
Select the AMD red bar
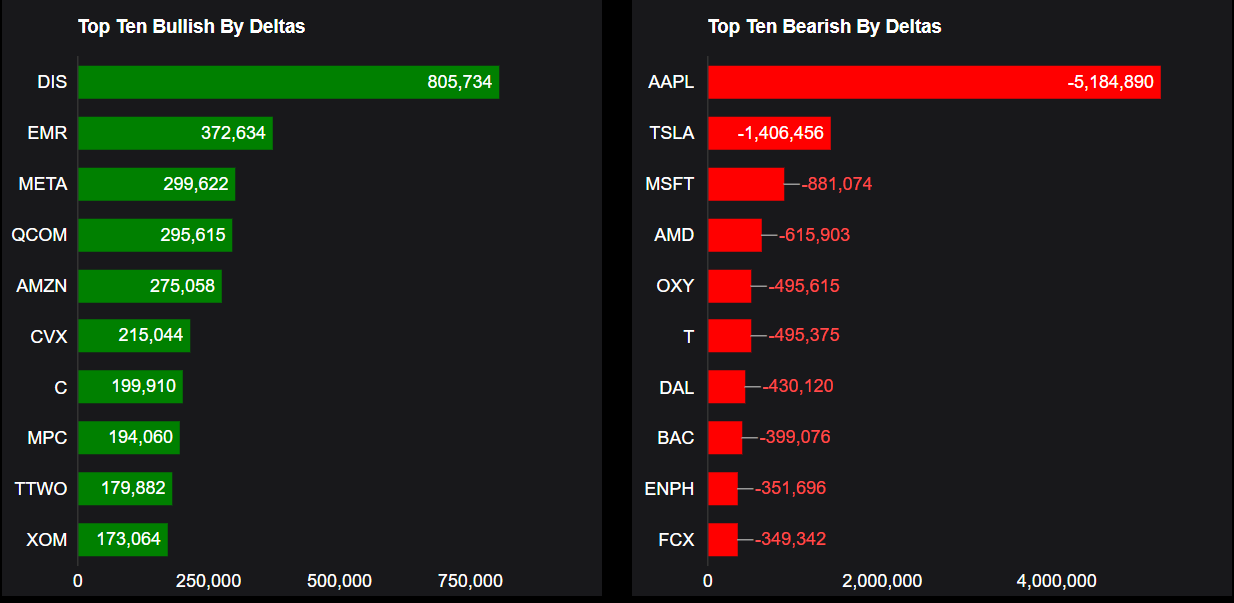(735, 235)
